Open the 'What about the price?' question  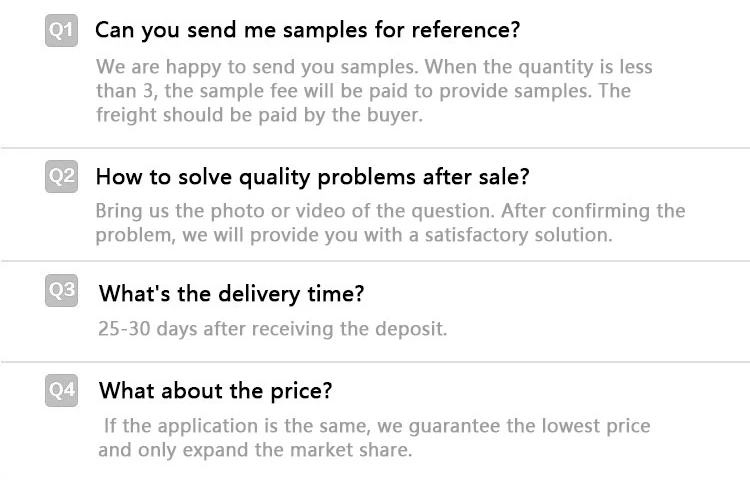point(215,390)
